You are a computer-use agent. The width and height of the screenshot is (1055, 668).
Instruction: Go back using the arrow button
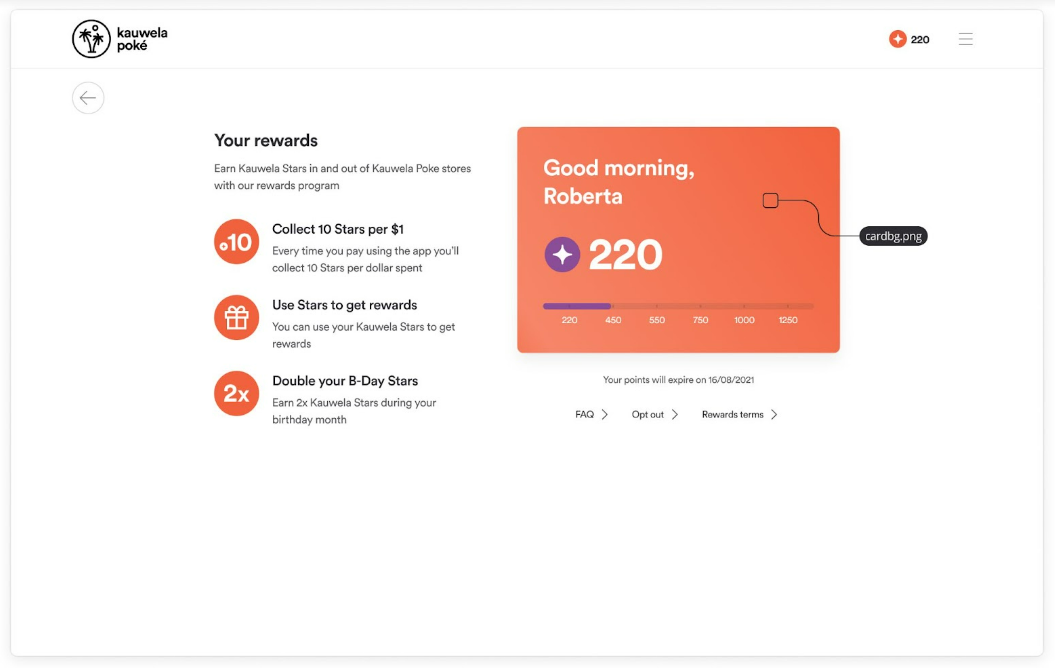tap(88, 97)
